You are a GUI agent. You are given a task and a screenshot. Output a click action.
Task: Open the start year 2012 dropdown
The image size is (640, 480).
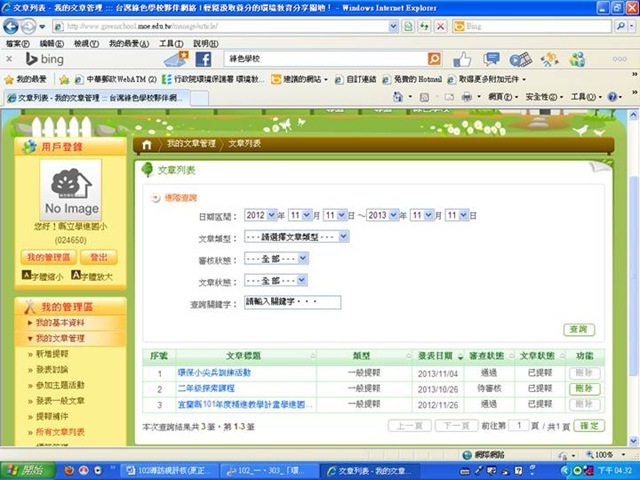[260, 215]
